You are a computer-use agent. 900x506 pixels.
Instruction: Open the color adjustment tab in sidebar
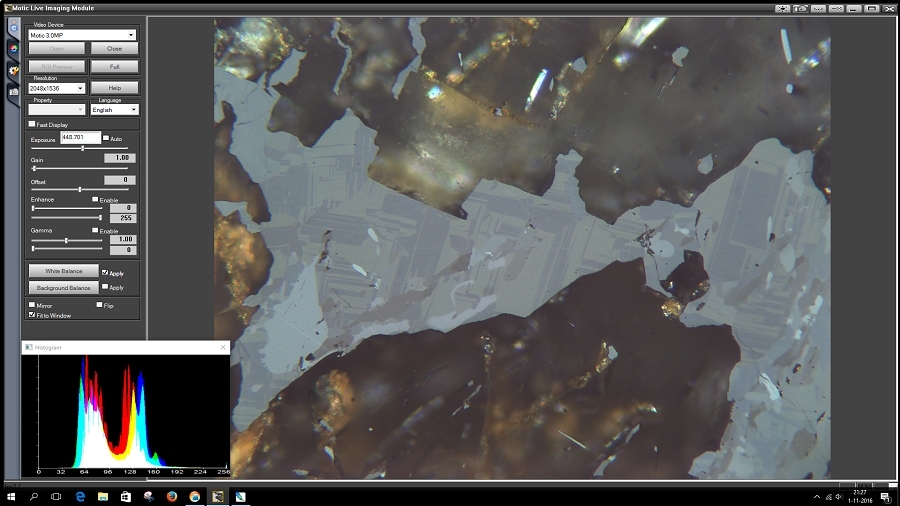point(13,48)
